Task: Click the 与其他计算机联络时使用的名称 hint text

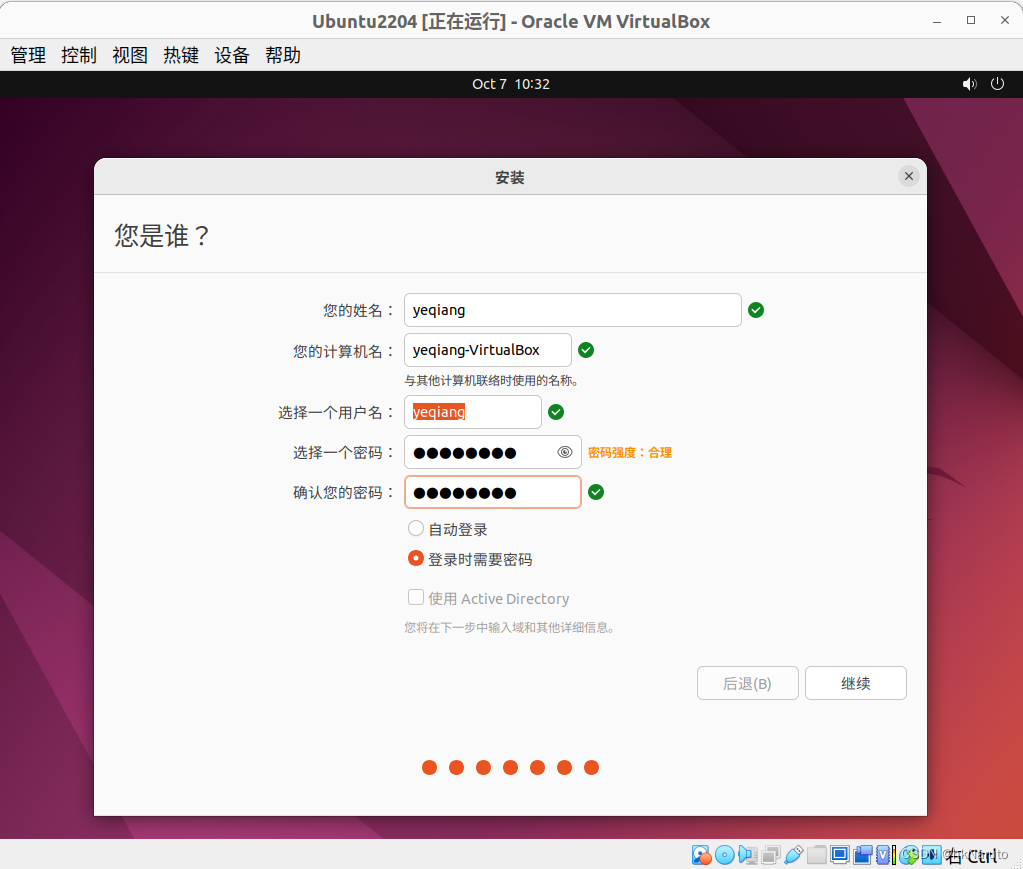Action: coord(491,381)
